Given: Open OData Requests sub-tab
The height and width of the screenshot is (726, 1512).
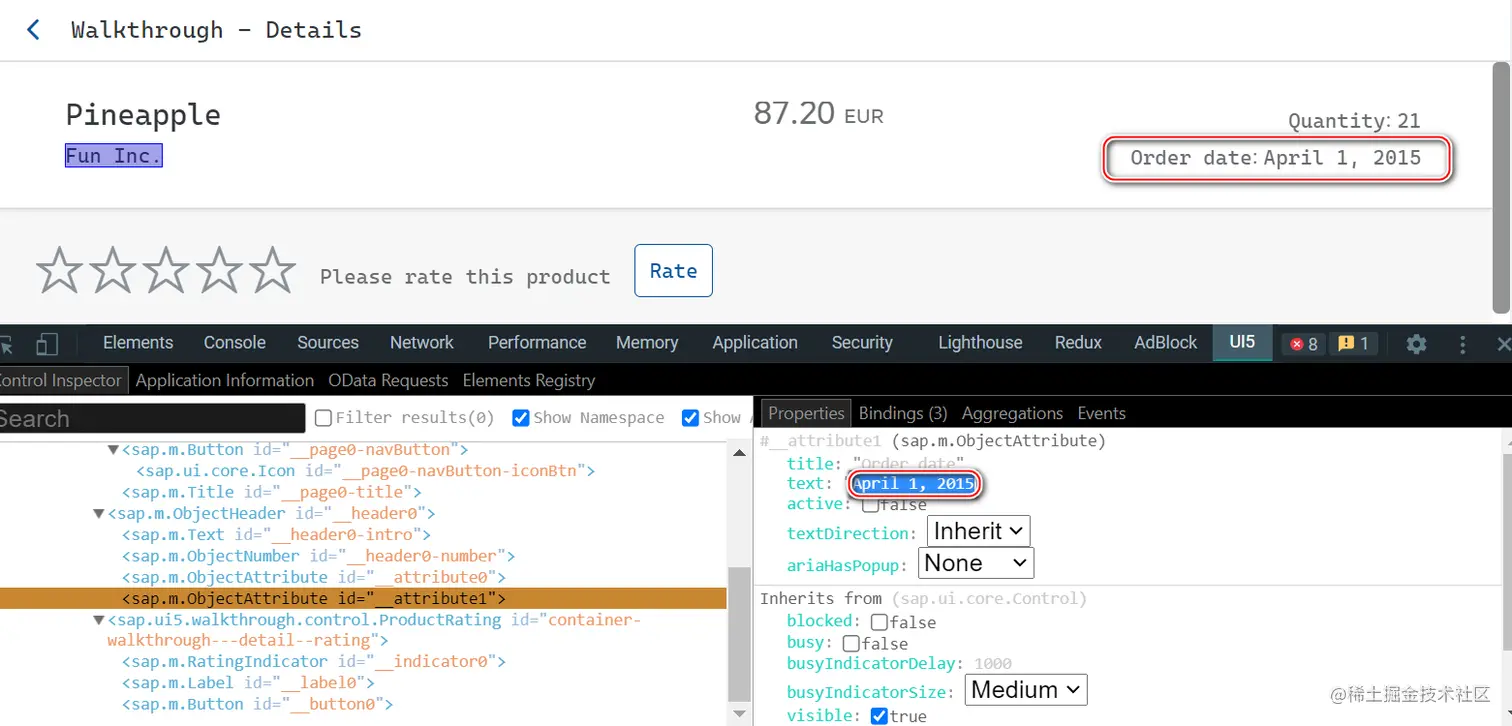Looking at the screenshot, I should tap(388, 380).
